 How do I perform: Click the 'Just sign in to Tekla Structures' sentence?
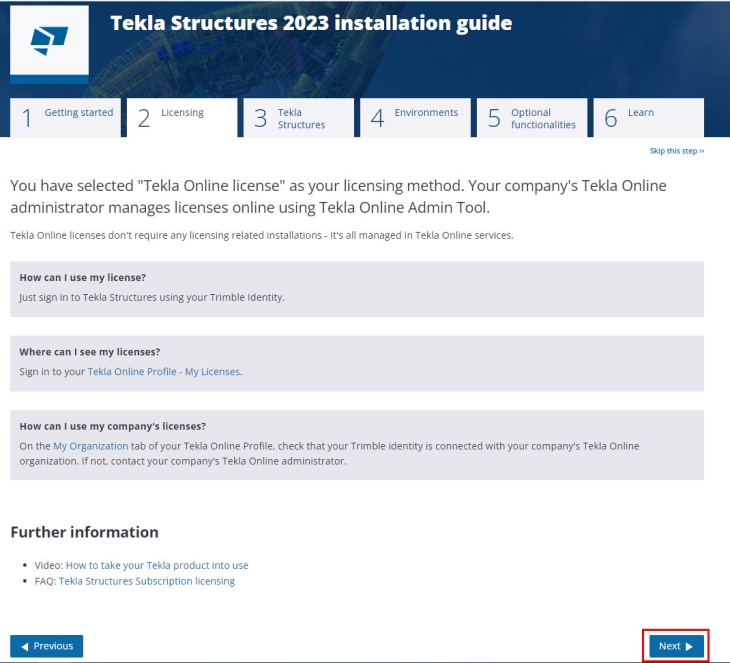click(152, 298)
